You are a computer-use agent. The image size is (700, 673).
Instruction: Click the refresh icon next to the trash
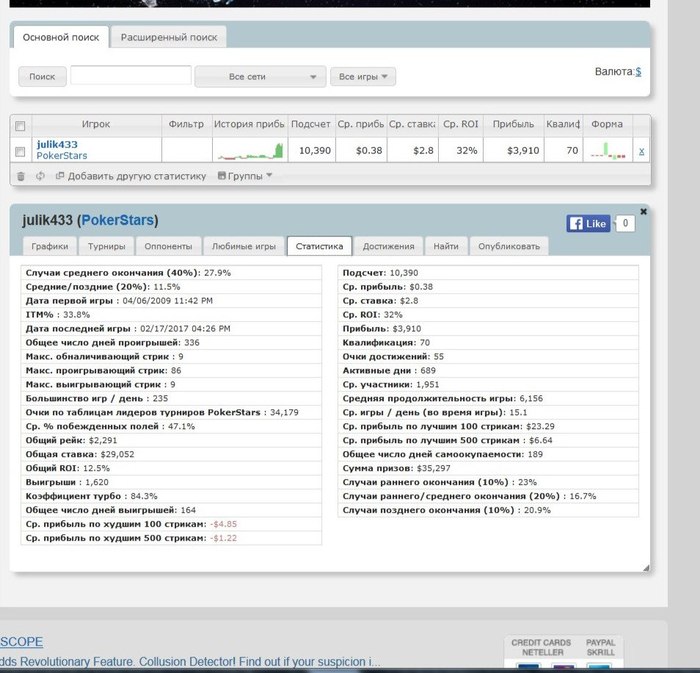click(40, 176)
